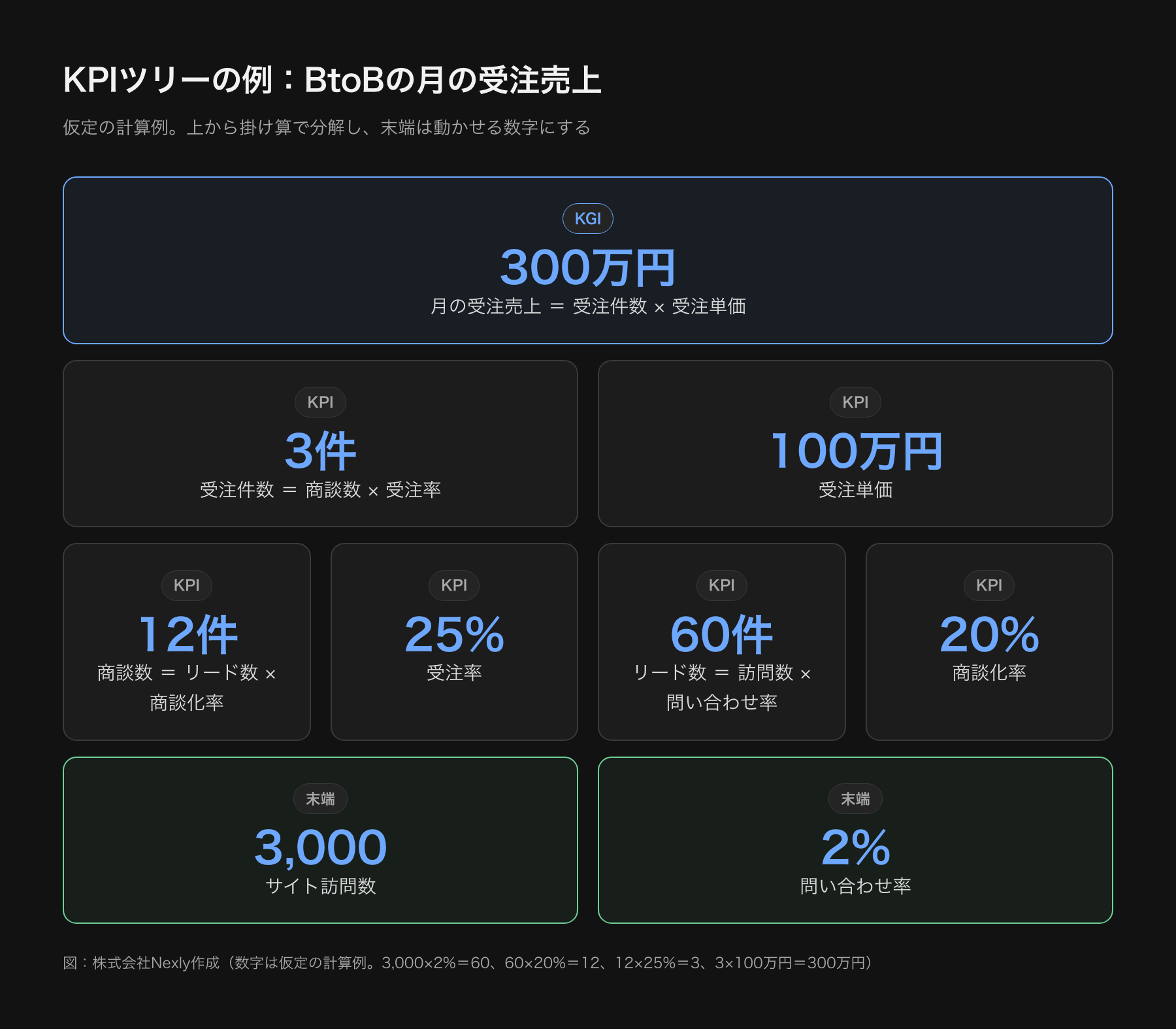Click the '末端' badge above '3,000'
This screenshot has width=1176, height=1029.
pos(320,799)
